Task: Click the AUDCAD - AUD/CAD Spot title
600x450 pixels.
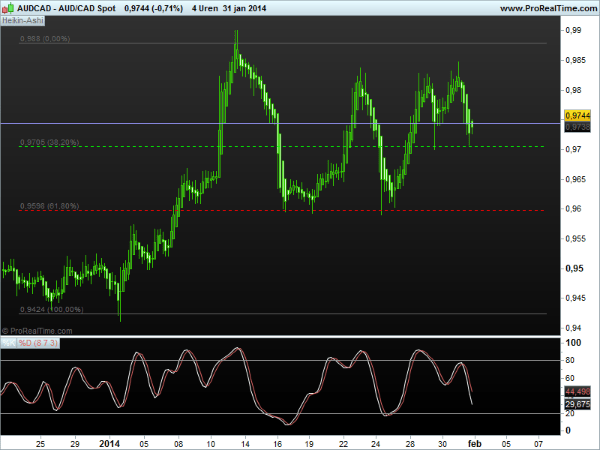Action: click(x=66, y=8)
